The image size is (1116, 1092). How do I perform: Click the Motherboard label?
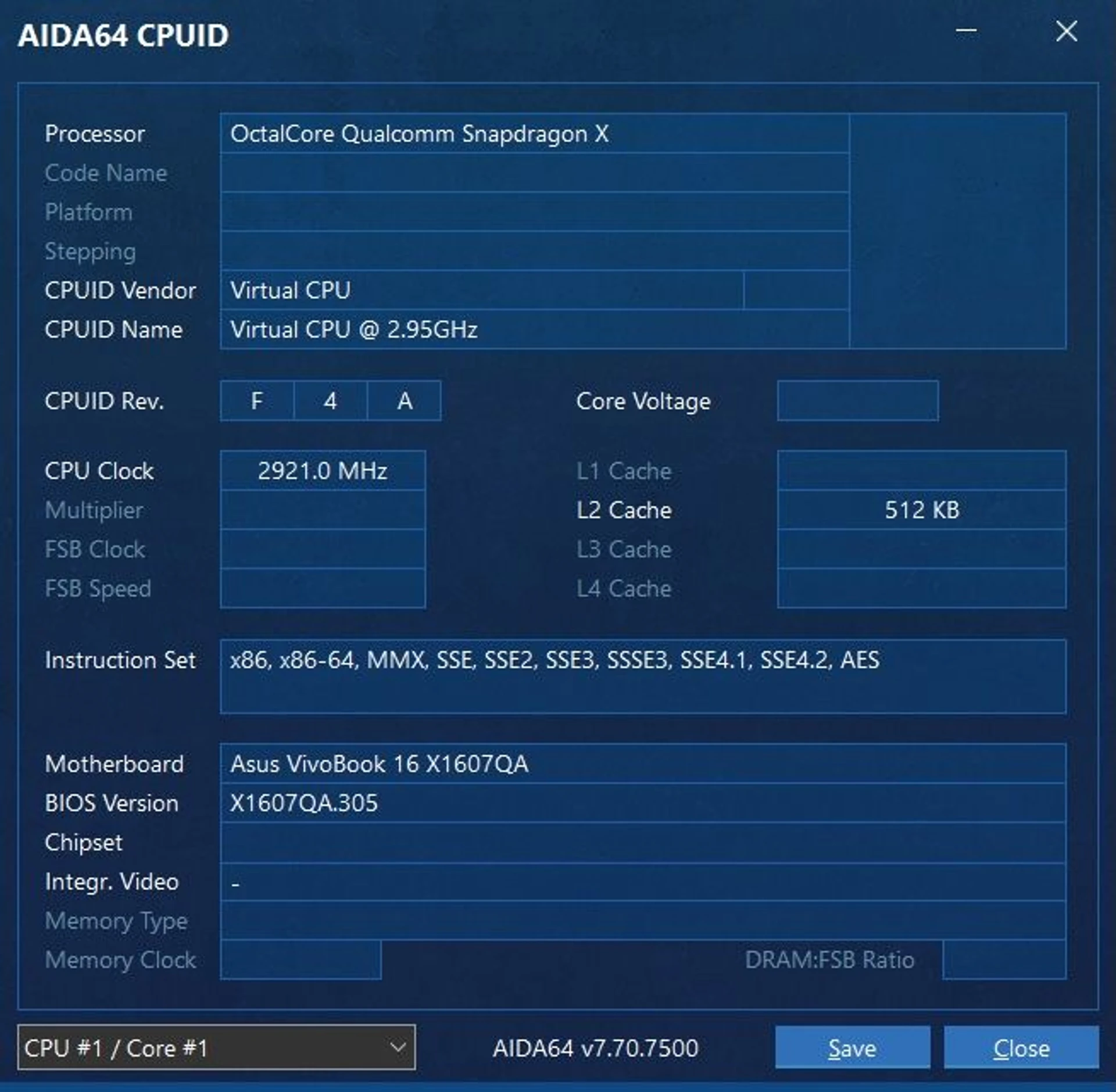[x=115, y=764]
